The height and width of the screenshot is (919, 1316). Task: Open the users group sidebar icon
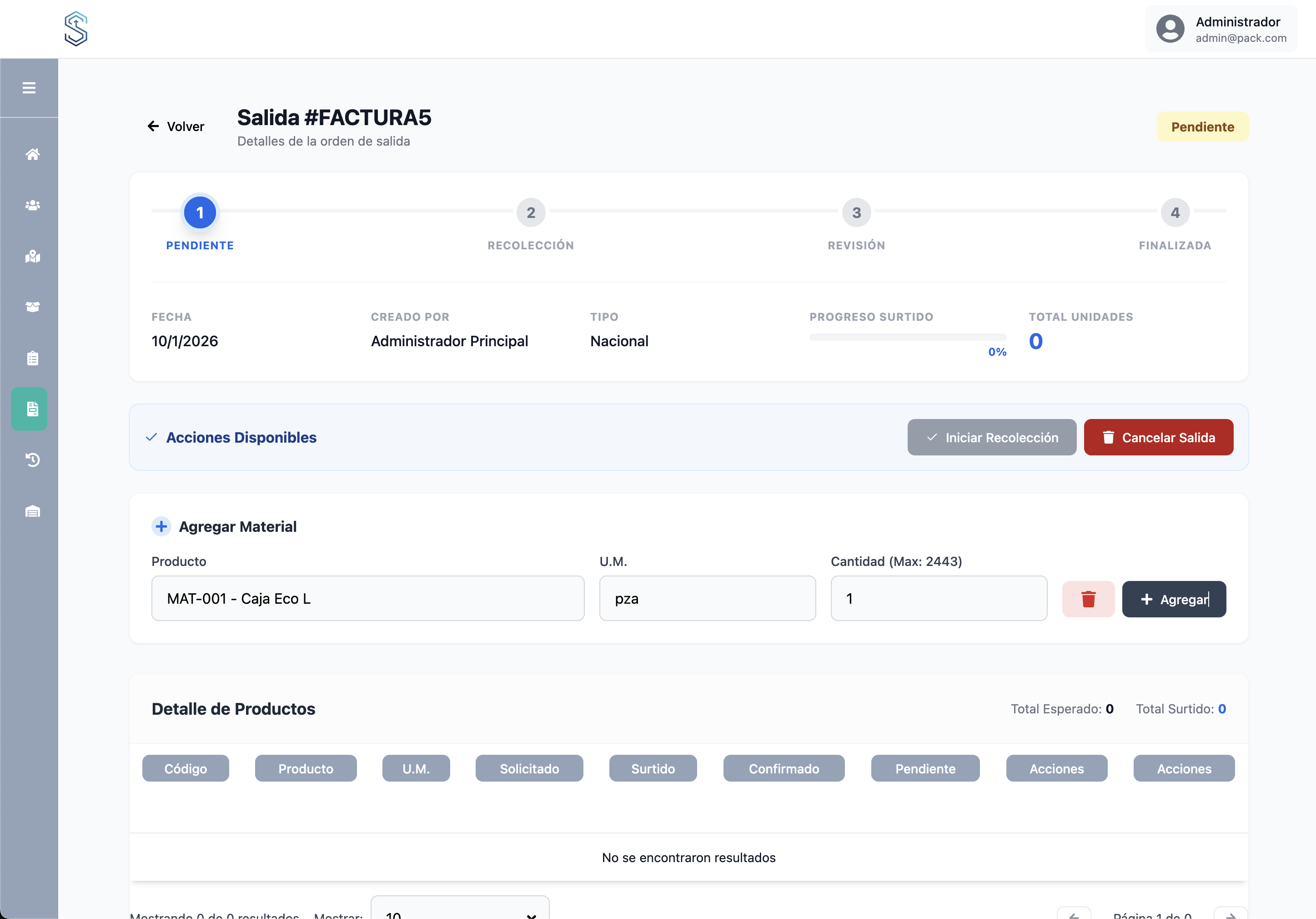32,205
